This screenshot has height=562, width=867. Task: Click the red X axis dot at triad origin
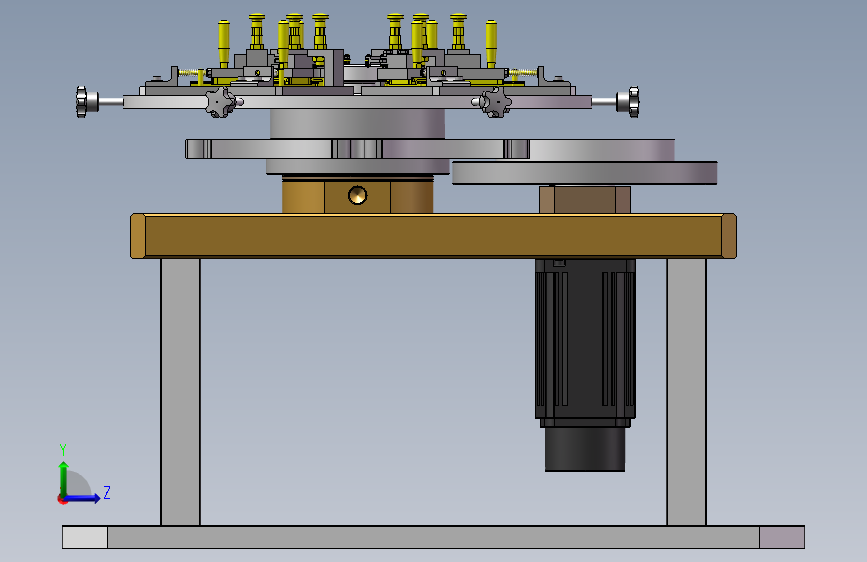click(61, 499)
